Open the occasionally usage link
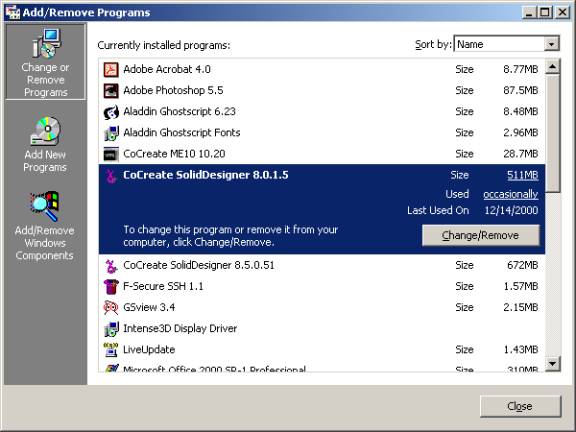Screen dimensions: 576x432 (x=511, y=194)
